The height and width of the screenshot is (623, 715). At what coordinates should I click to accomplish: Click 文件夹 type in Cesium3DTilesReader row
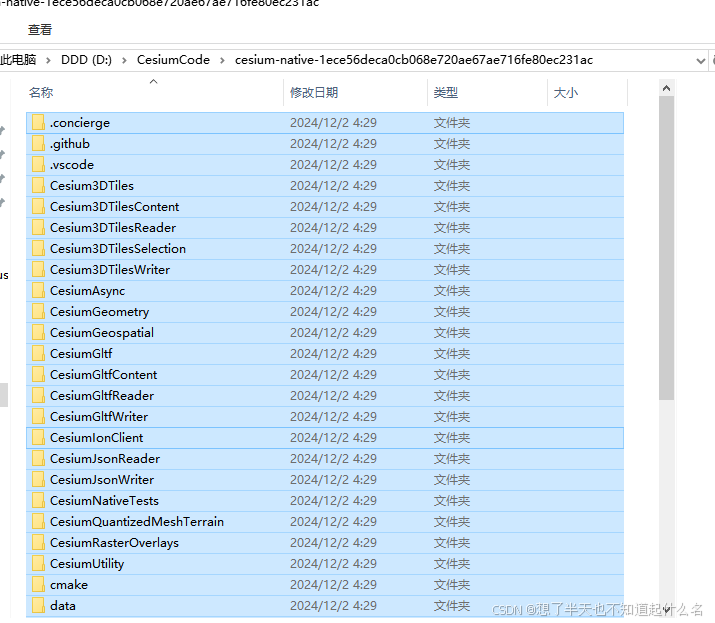451,228
